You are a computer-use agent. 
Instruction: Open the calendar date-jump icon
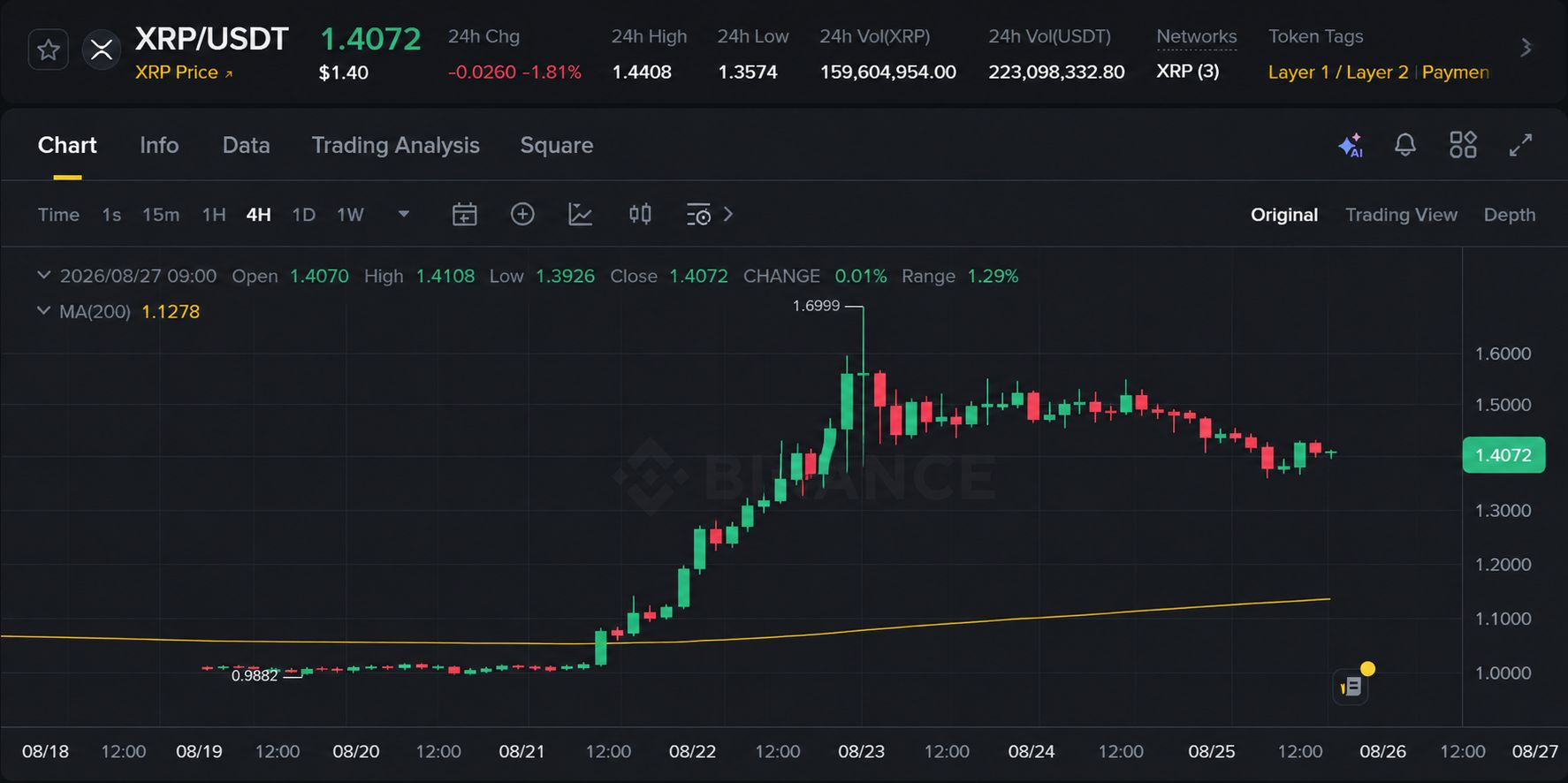[465, 215]
